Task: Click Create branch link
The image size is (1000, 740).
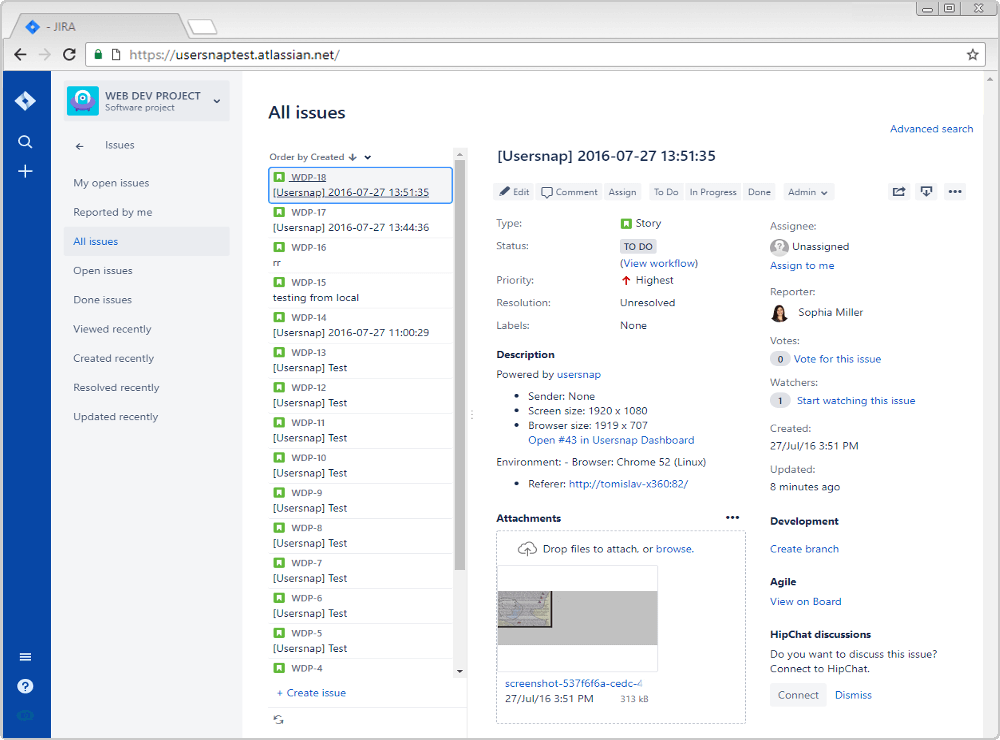Action: coord(804,549)
